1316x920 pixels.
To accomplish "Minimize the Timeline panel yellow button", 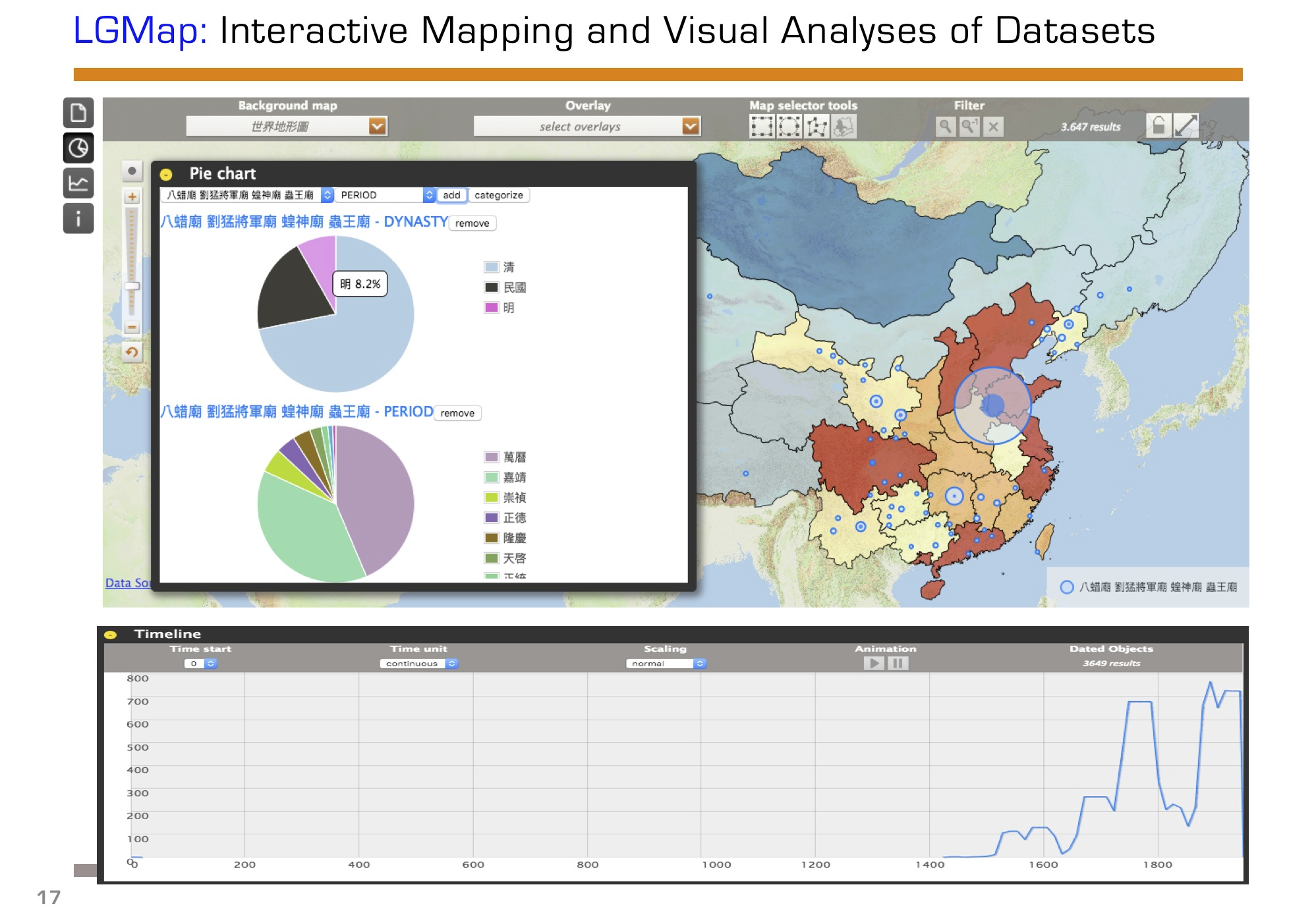I will pos(111,635).
